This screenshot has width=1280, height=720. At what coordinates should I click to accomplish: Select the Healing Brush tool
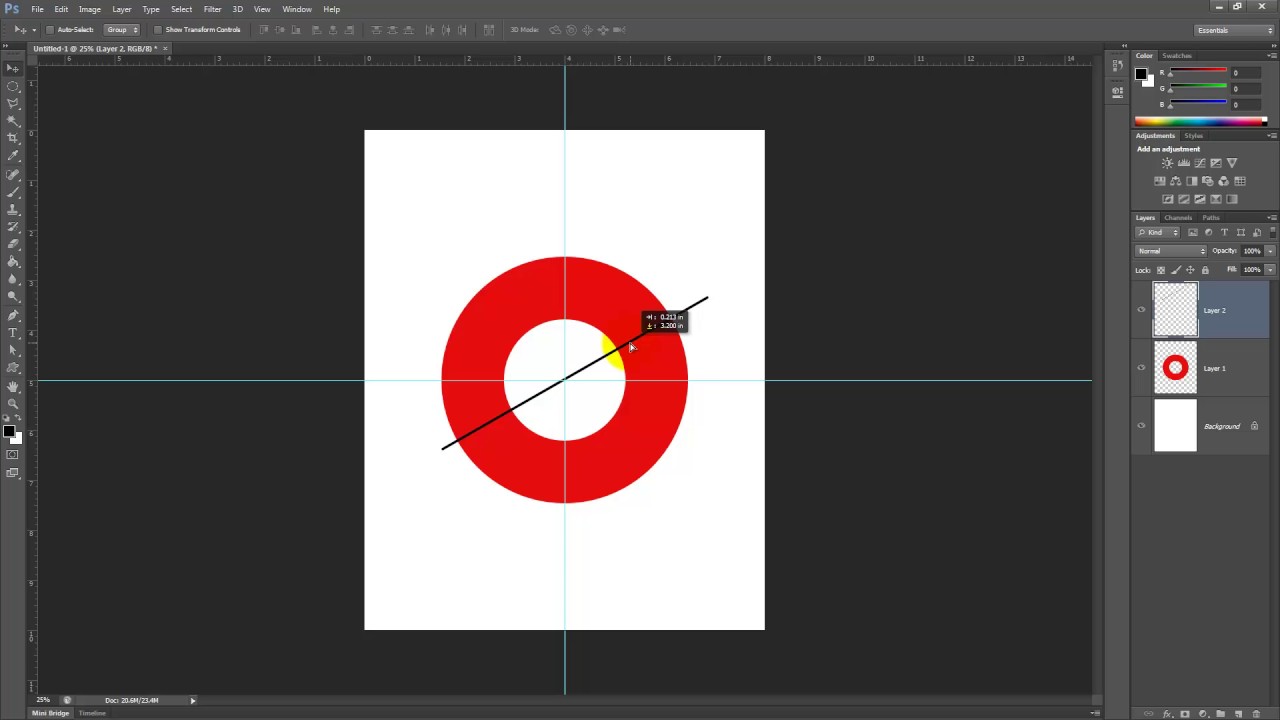12,175
